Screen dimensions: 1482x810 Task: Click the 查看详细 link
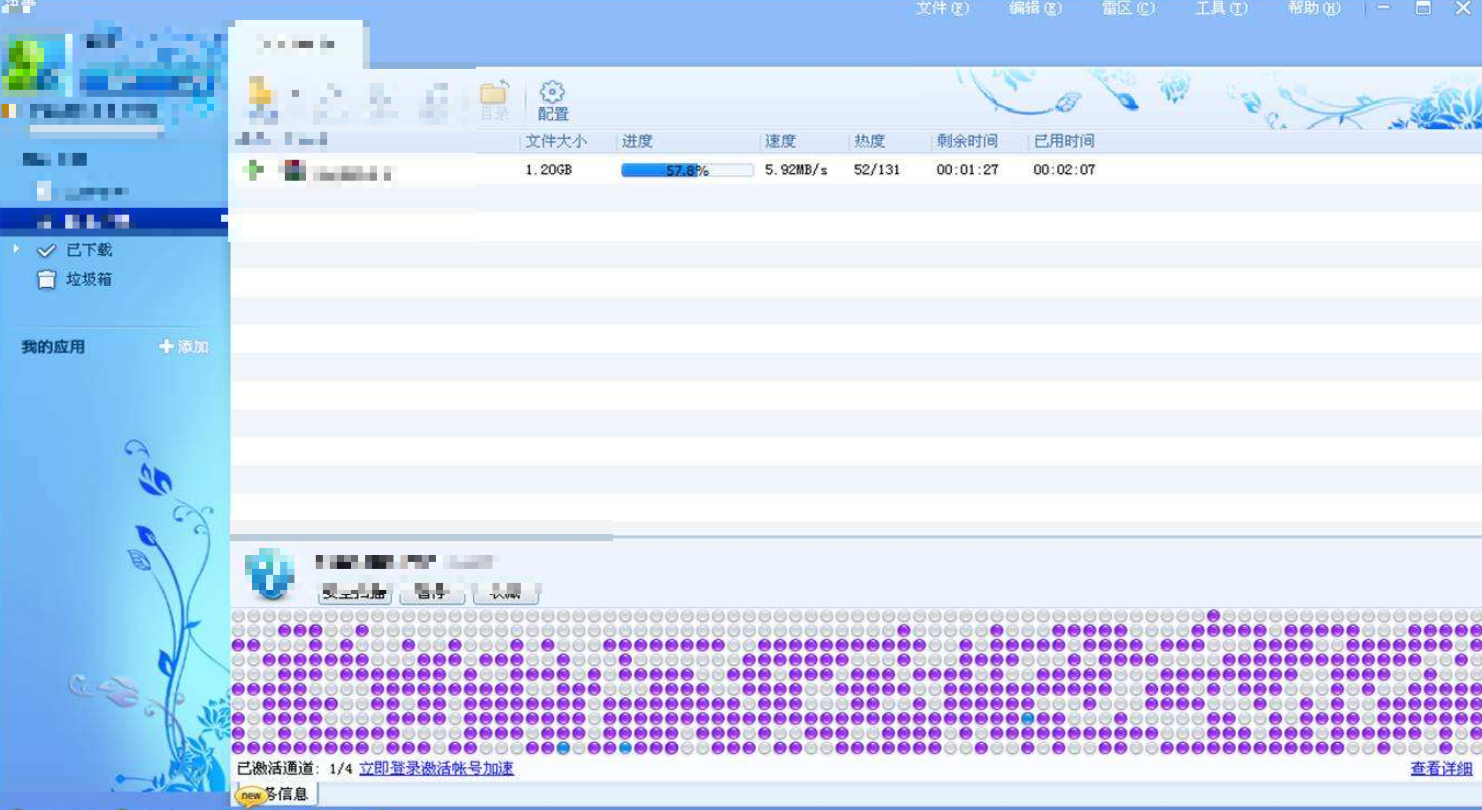pyautogui.click(x=1440, y=768)
